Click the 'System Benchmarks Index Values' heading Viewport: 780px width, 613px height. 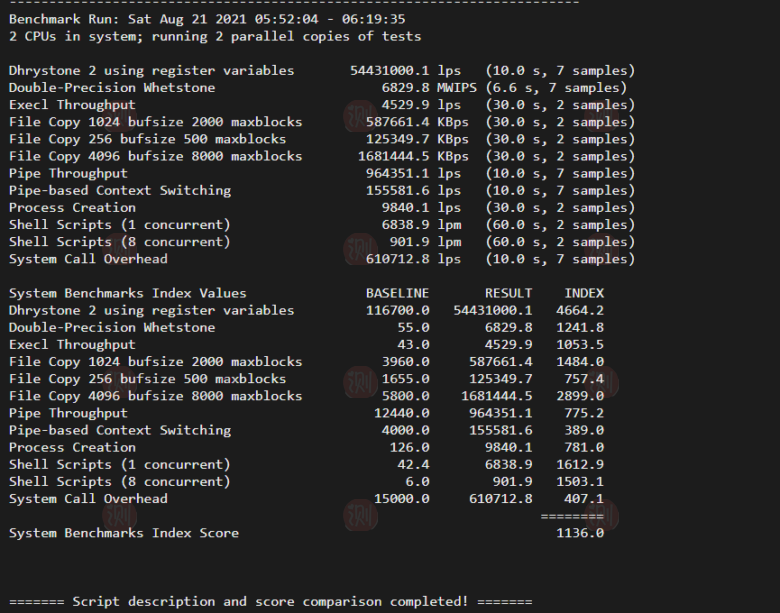click(x=128, y=294)
